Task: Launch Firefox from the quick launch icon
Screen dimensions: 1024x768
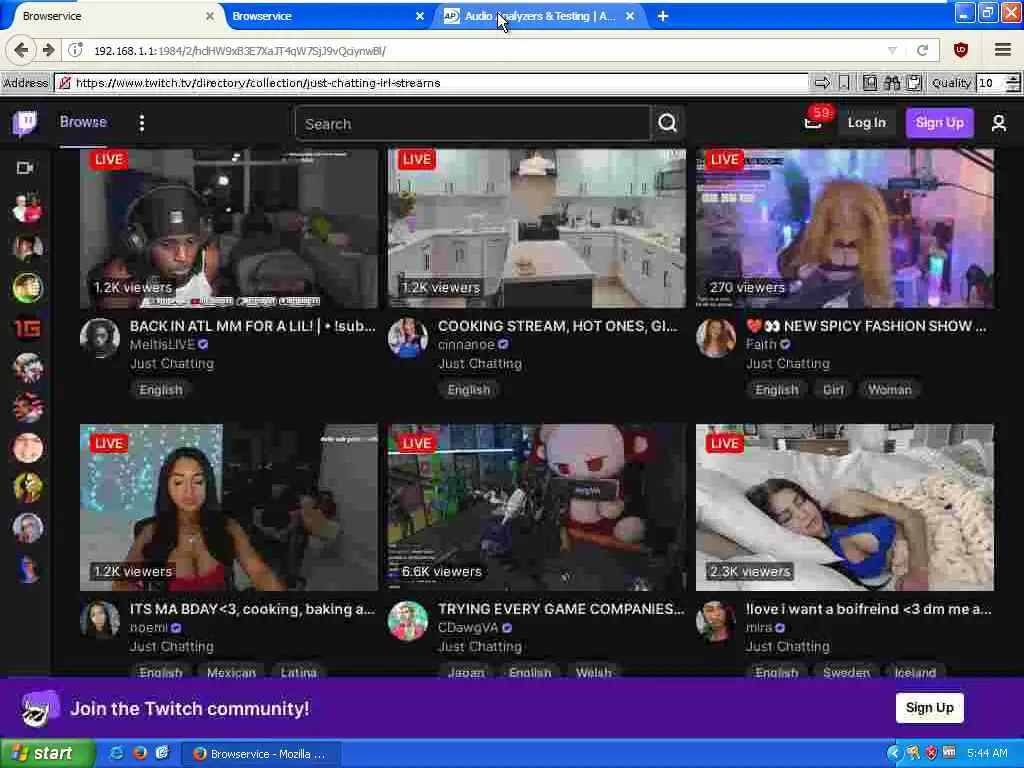Action: point(139,754)
